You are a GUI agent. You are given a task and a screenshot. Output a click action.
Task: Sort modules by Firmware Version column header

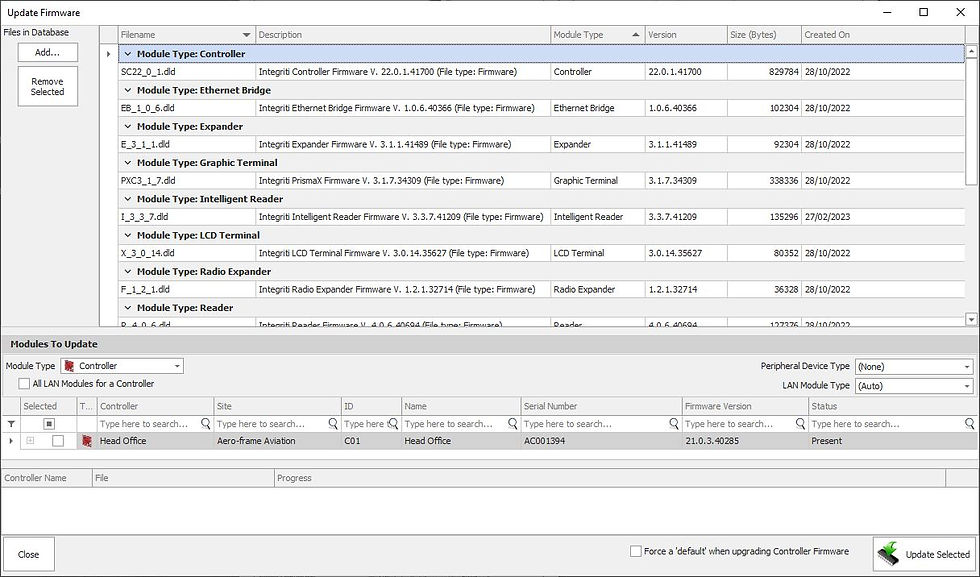click(x=745, y=406)
